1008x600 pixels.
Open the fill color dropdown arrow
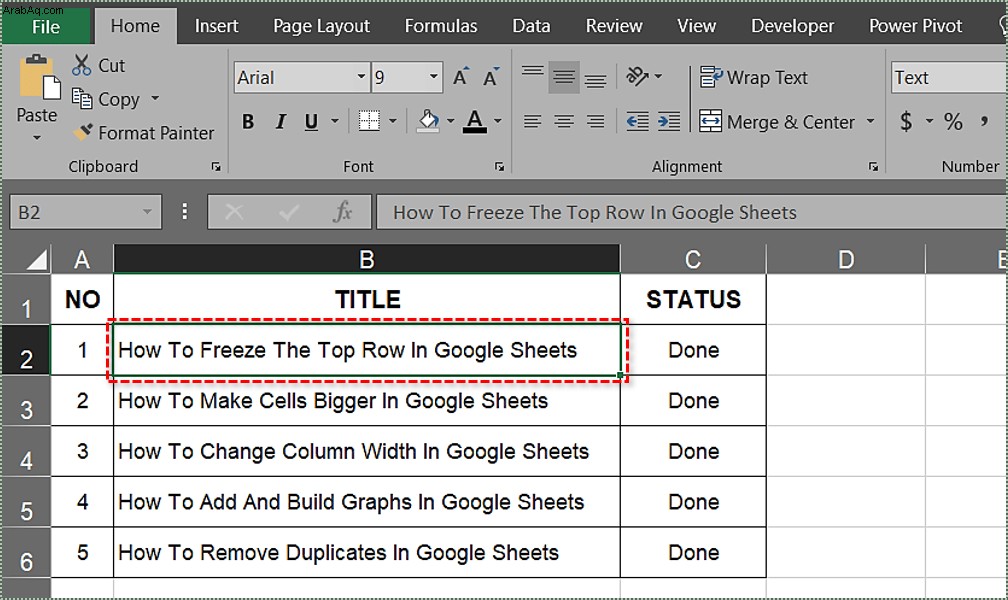[x=450, y=121]
